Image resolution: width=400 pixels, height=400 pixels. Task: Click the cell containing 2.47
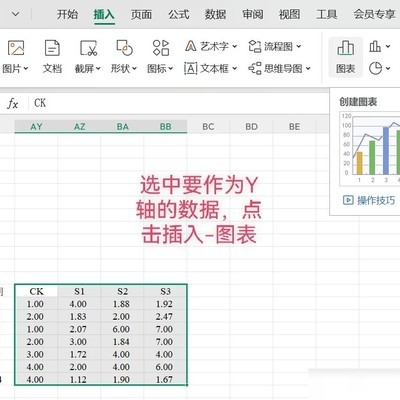165,316
